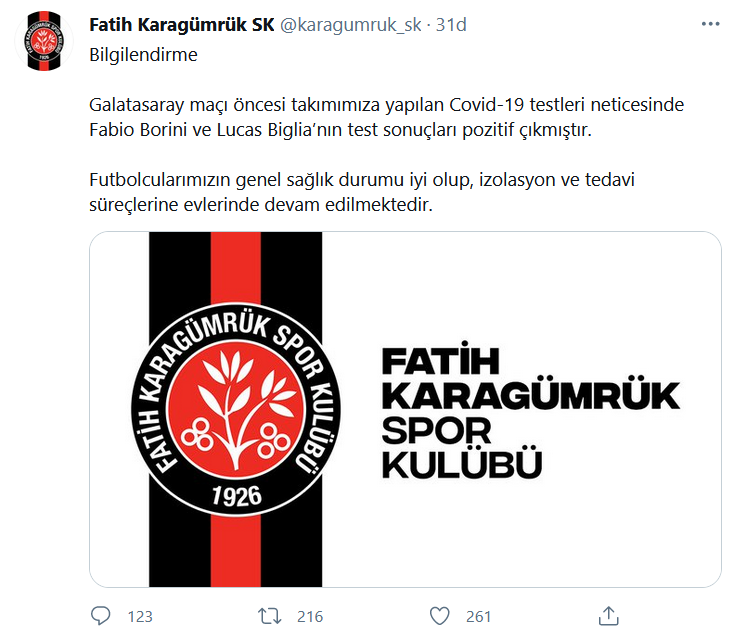Viewport: 739px width, 641px height.
Task: Open Fatih Karagümrük SK profile avatar
Action: pyautogui.click(x=44, y=41)
